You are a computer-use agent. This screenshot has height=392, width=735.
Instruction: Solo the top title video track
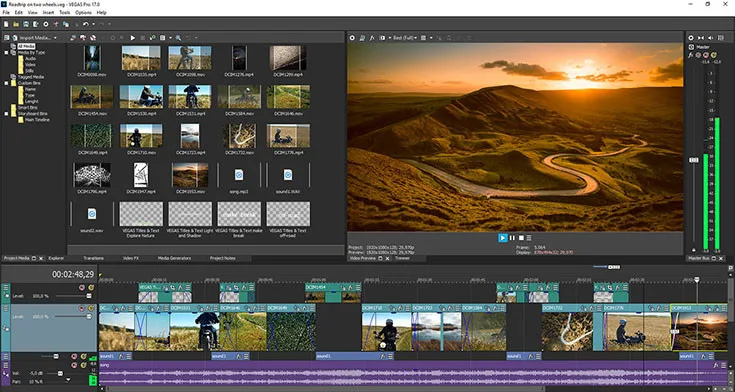[x=91, y=287]
